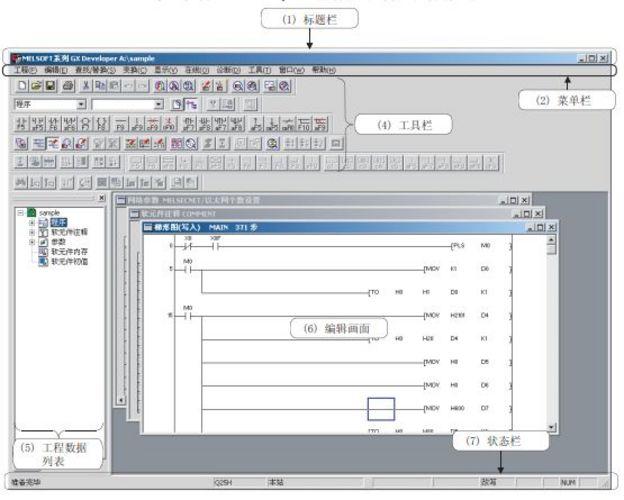The image size is (624, 500).
Task: Collapse the sample root tree node
Action: [20, 213]
